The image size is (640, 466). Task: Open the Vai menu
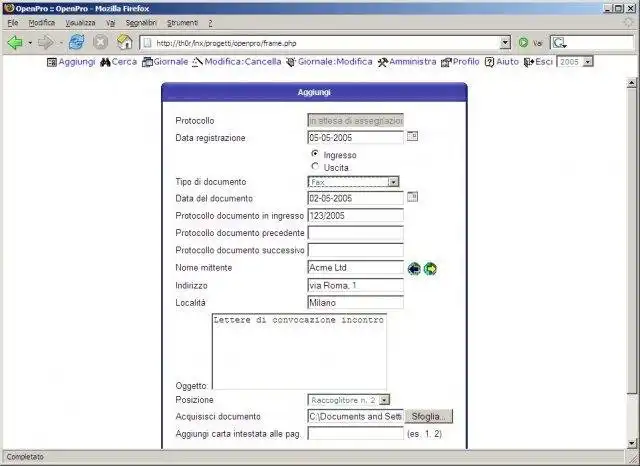tap(110, 23)
